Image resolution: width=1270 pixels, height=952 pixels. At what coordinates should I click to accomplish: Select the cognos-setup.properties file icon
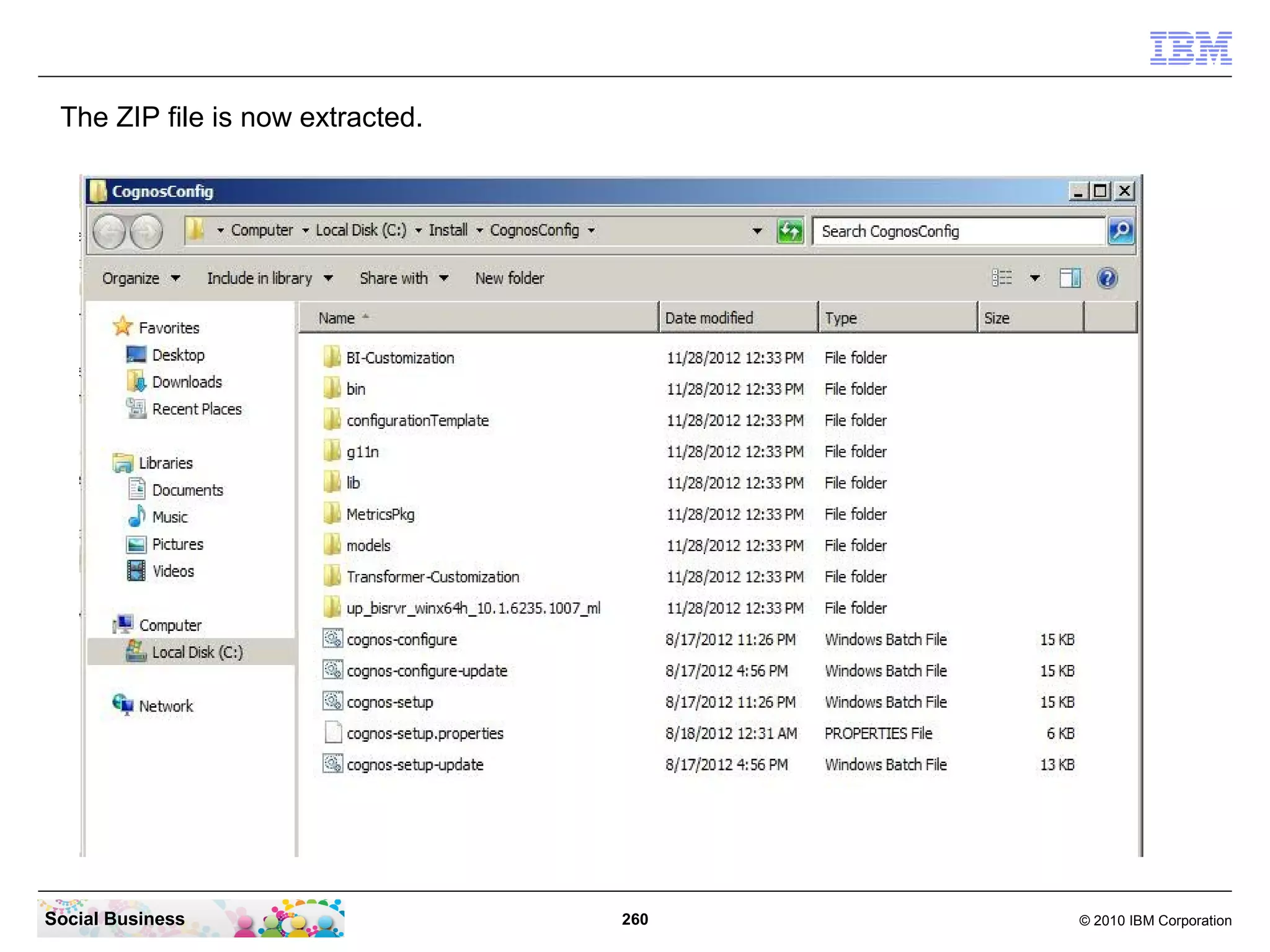point(333,733)
